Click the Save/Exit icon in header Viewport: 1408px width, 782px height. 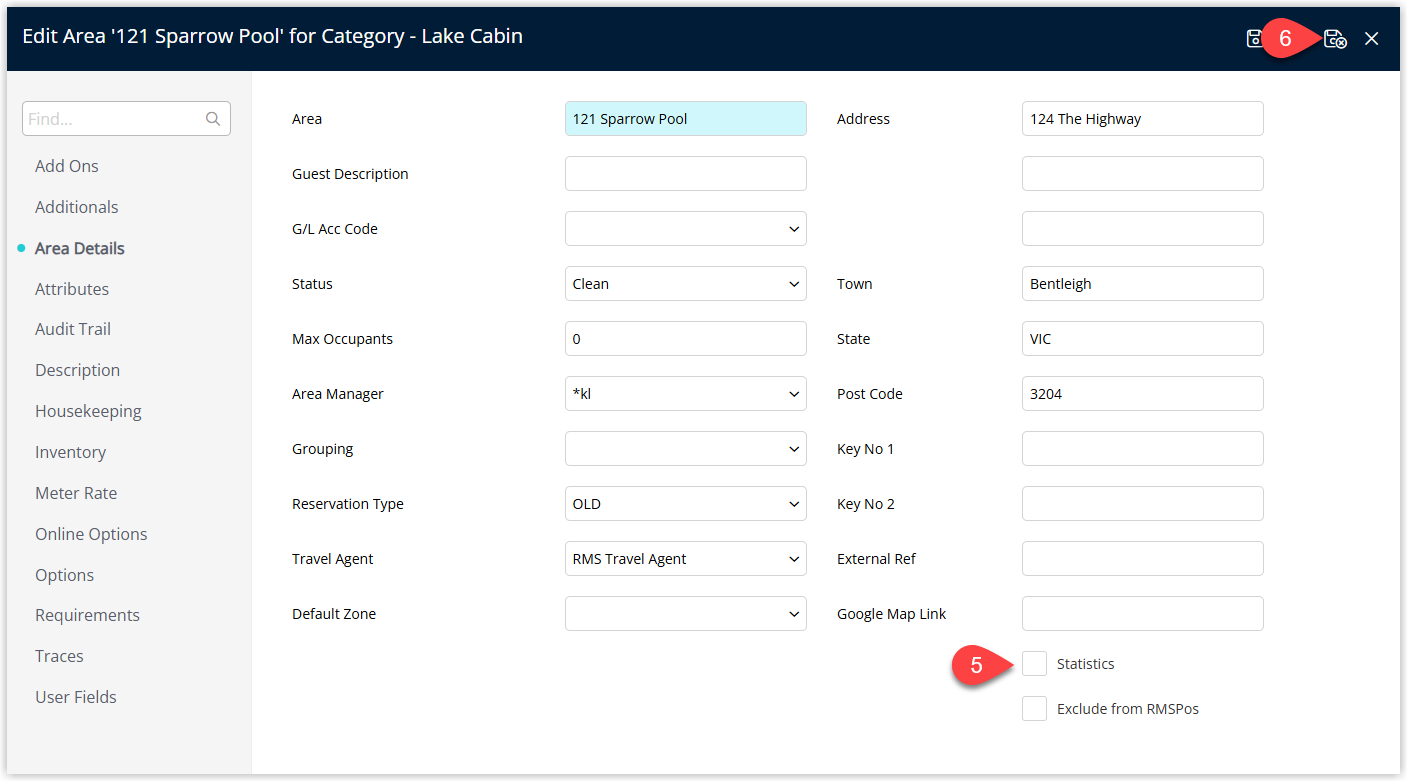(1335, 39)
